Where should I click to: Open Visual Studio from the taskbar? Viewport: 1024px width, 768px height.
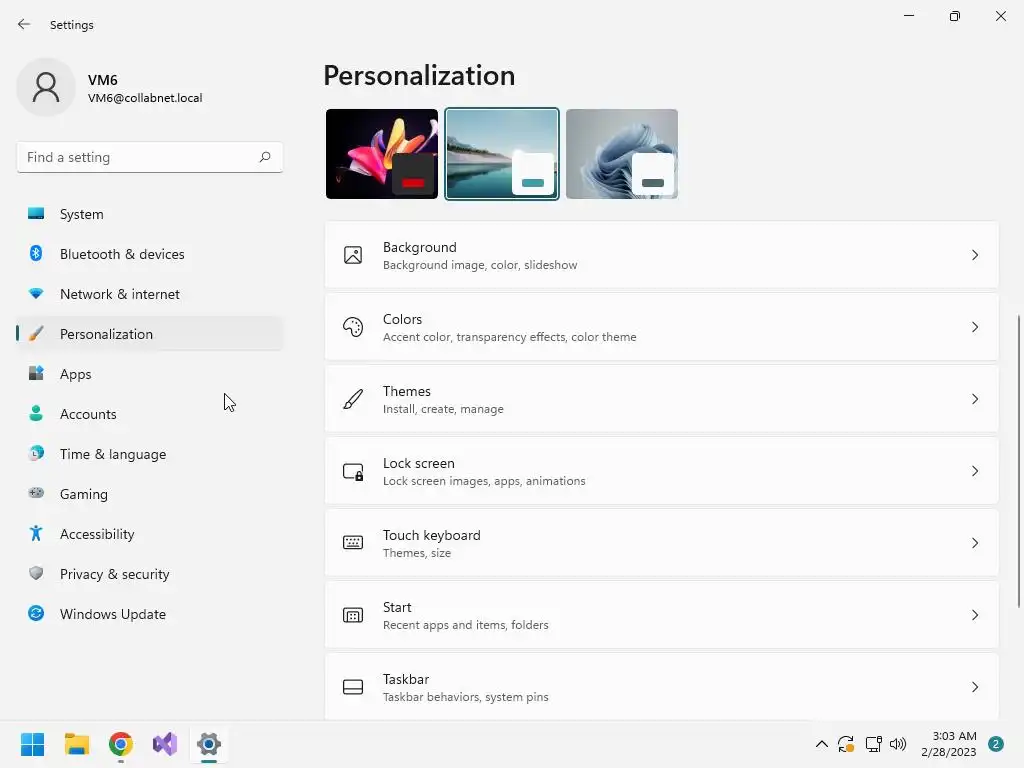click(x=165, y=744)
